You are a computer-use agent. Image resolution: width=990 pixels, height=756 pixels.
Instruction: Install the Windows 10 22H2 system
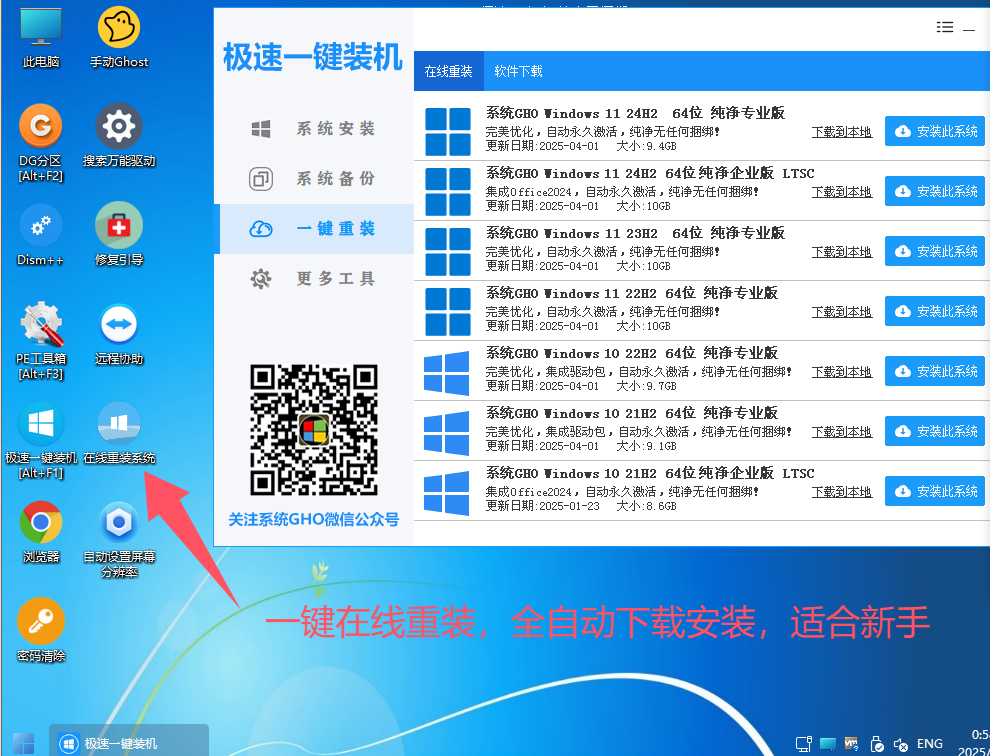click(935, 371)
